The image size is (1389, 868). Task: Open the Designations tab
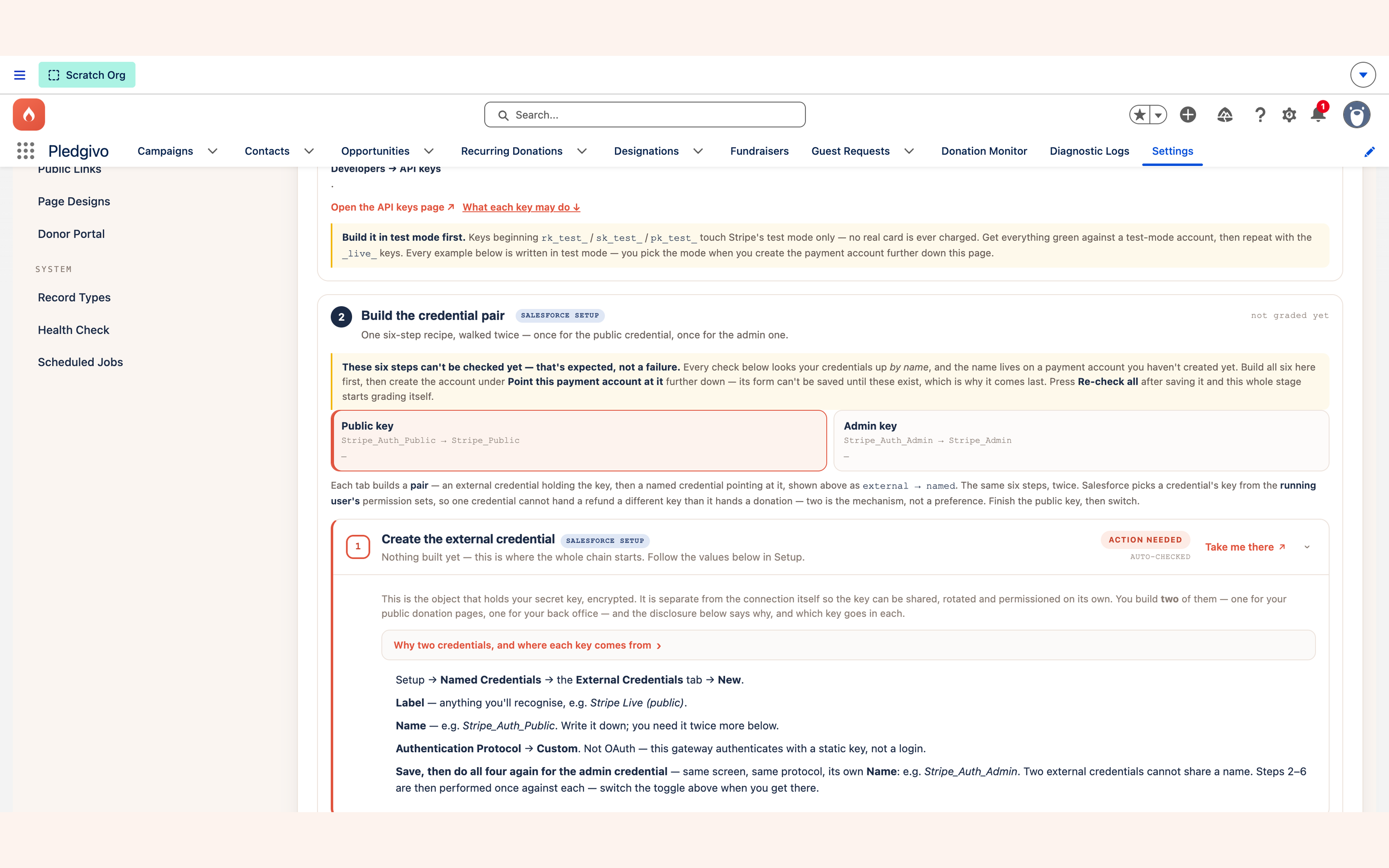pos(646,151)
